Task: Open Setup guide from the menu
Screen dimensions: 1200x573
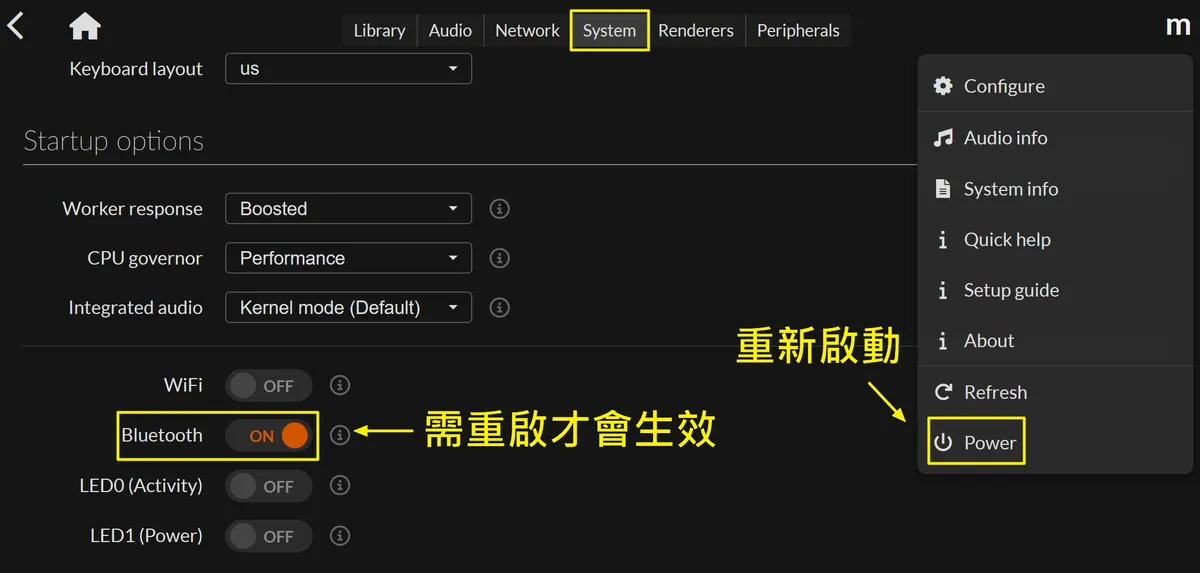Action: 1055,291
